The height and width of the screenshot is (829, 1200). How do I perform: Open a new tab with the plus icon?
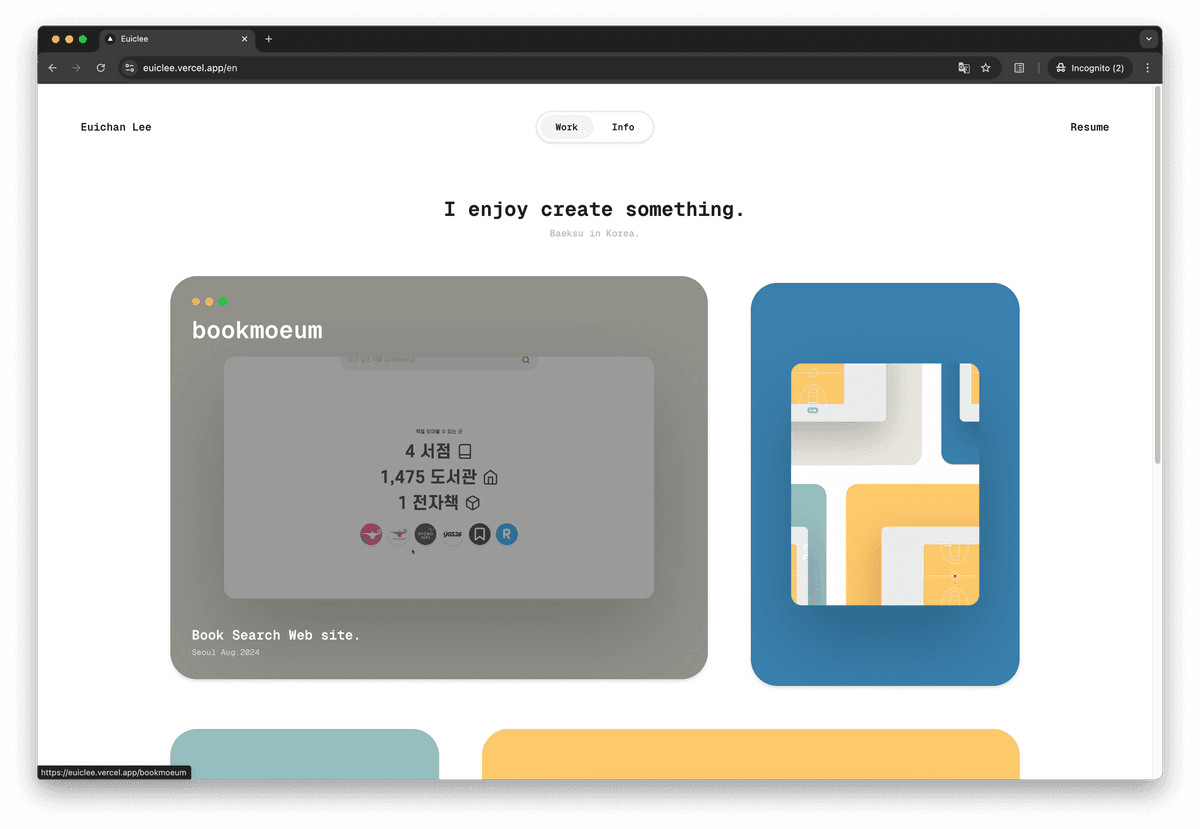268,39
